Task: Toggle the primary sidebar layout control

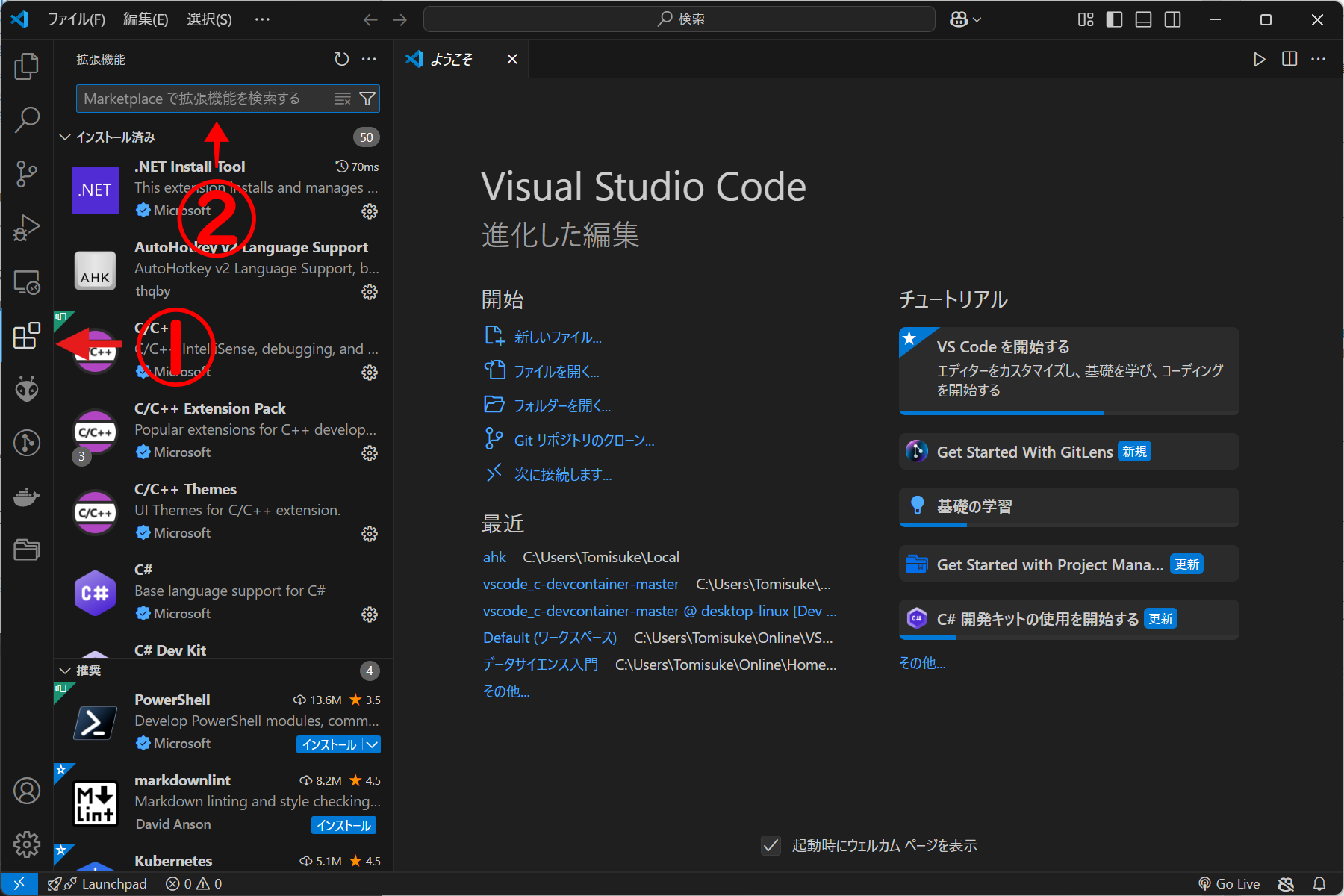Action: pos(1114,19)
